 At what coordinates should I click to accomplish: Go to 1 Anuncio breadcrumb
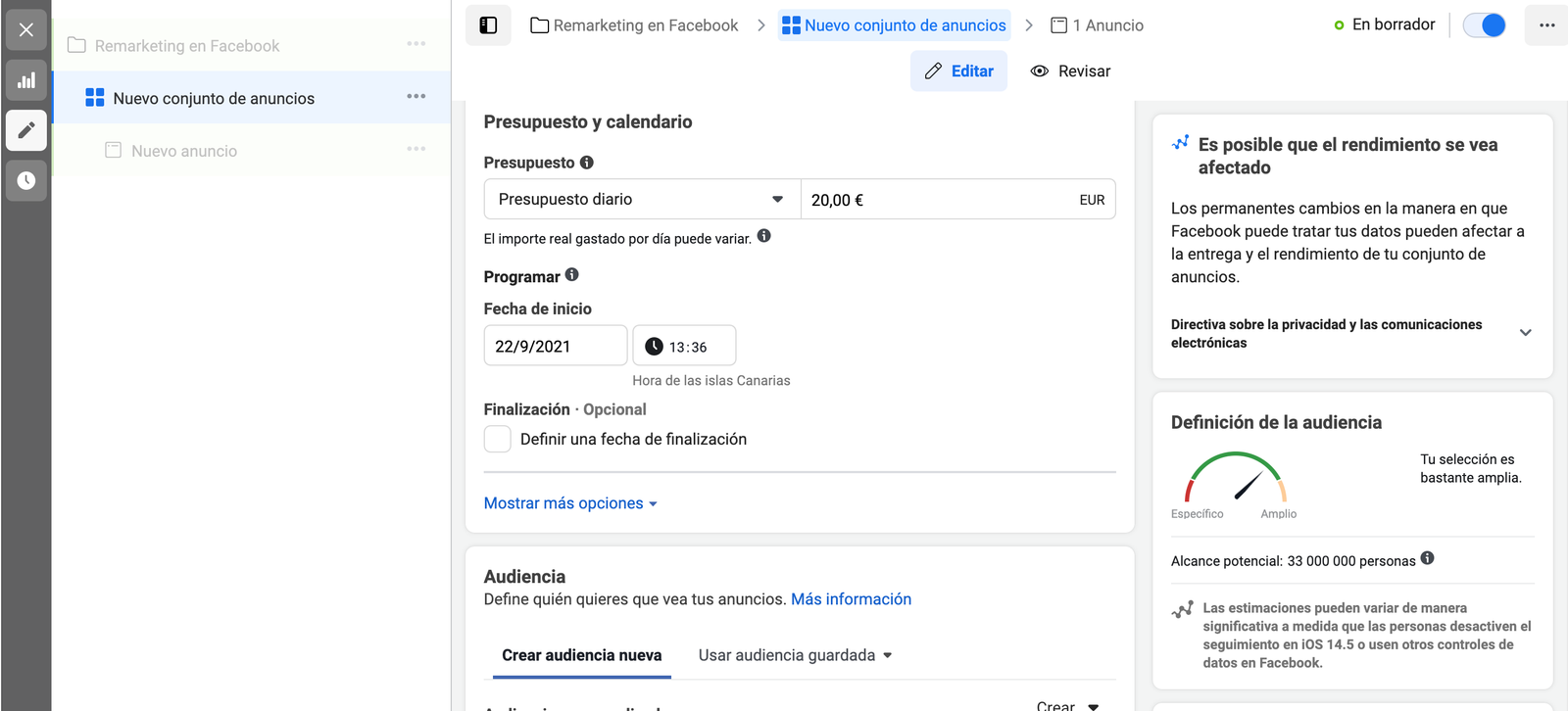click(x=1097, y=25)
